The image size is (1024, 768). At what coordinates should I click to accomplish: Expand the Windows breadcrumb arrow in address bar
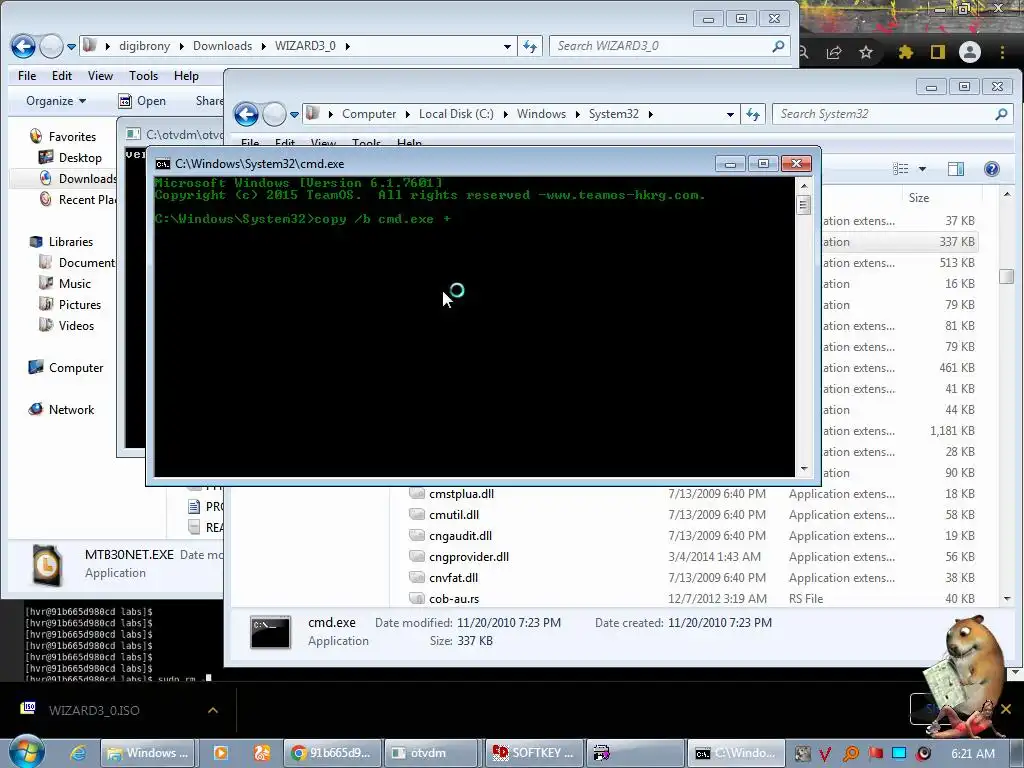tap(577, 114)
